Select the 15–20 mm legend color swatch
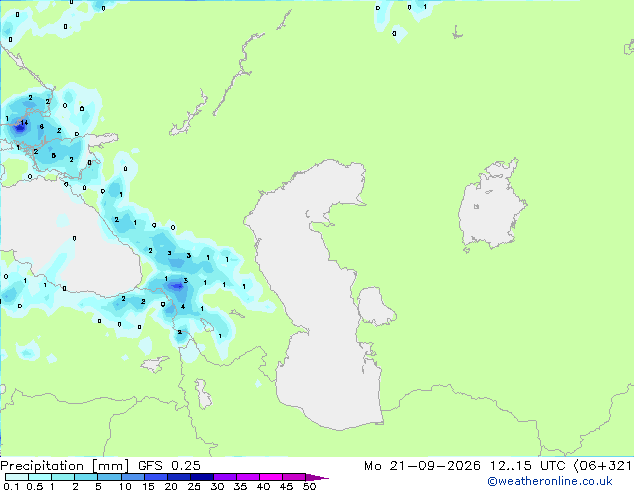Image resolution: width=634 pixels, height=490 pixels. pyautogui.click(x=156, y=477)
